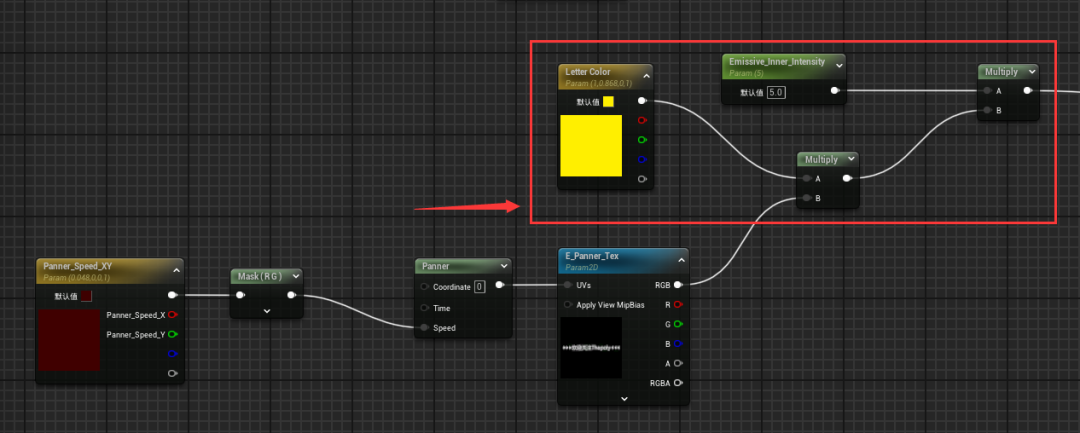The image size is (1080, 433).
Task: Expand the E_Panner_Tex bottom arrow
Action: [x=624, y=399]
